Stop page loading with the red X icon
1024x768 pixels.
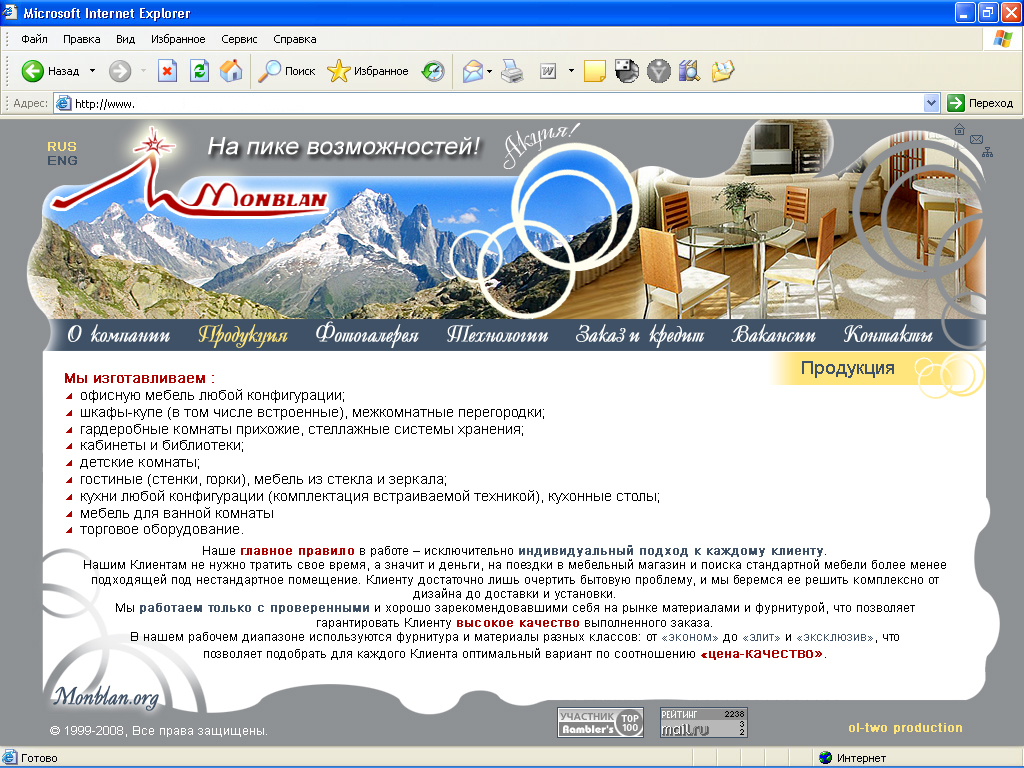(x=168, y=71)
